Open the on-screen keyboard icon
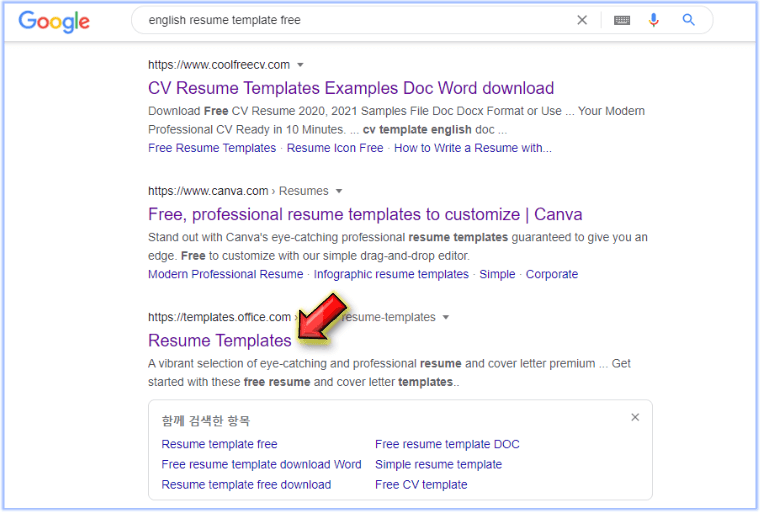The width and height of the screenshot is (761, 515). pyautogui.click(x=622, y=20)
